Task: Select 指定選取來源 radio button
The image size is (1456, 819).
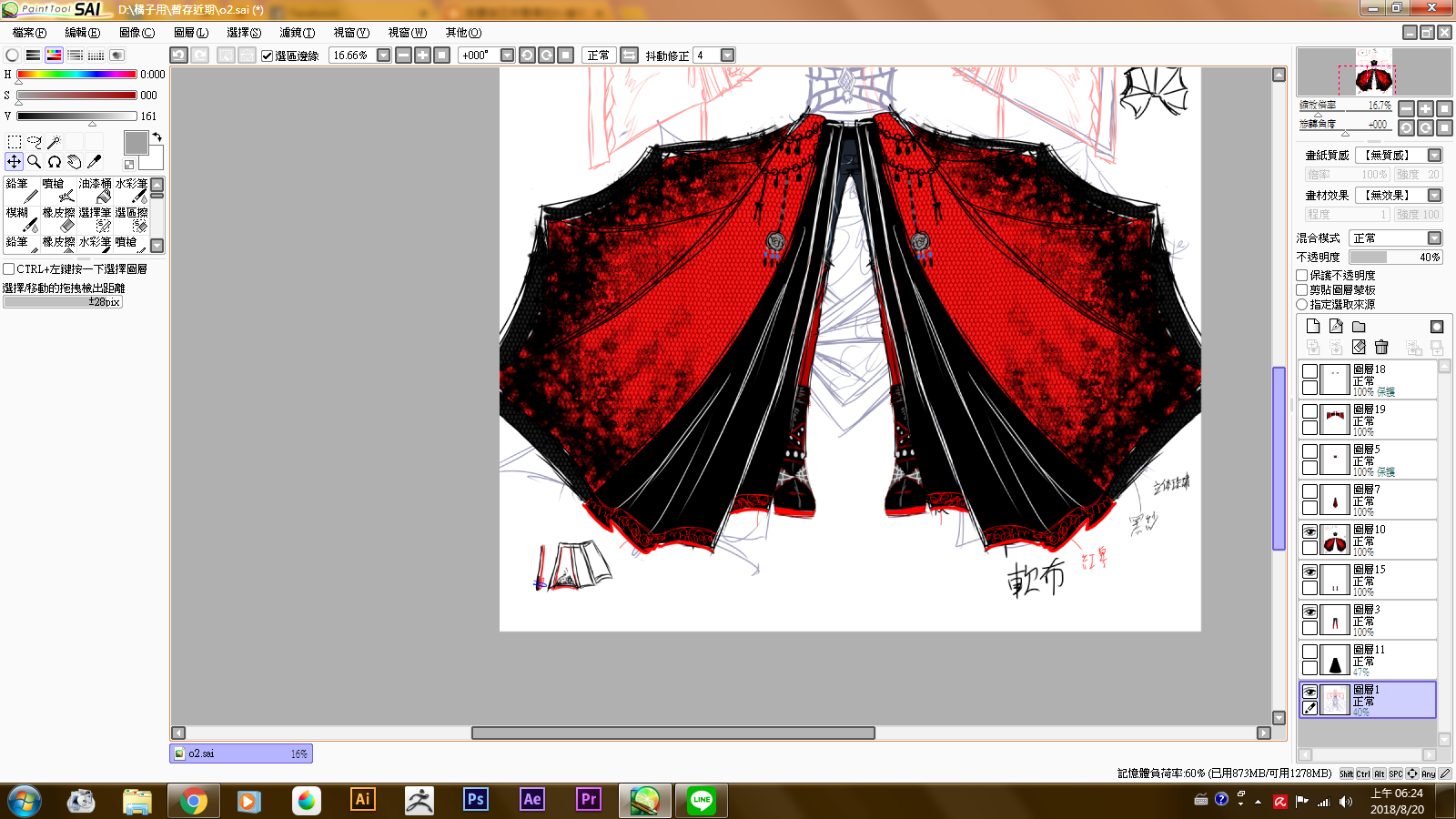Action: click(x=1302, y=304)
